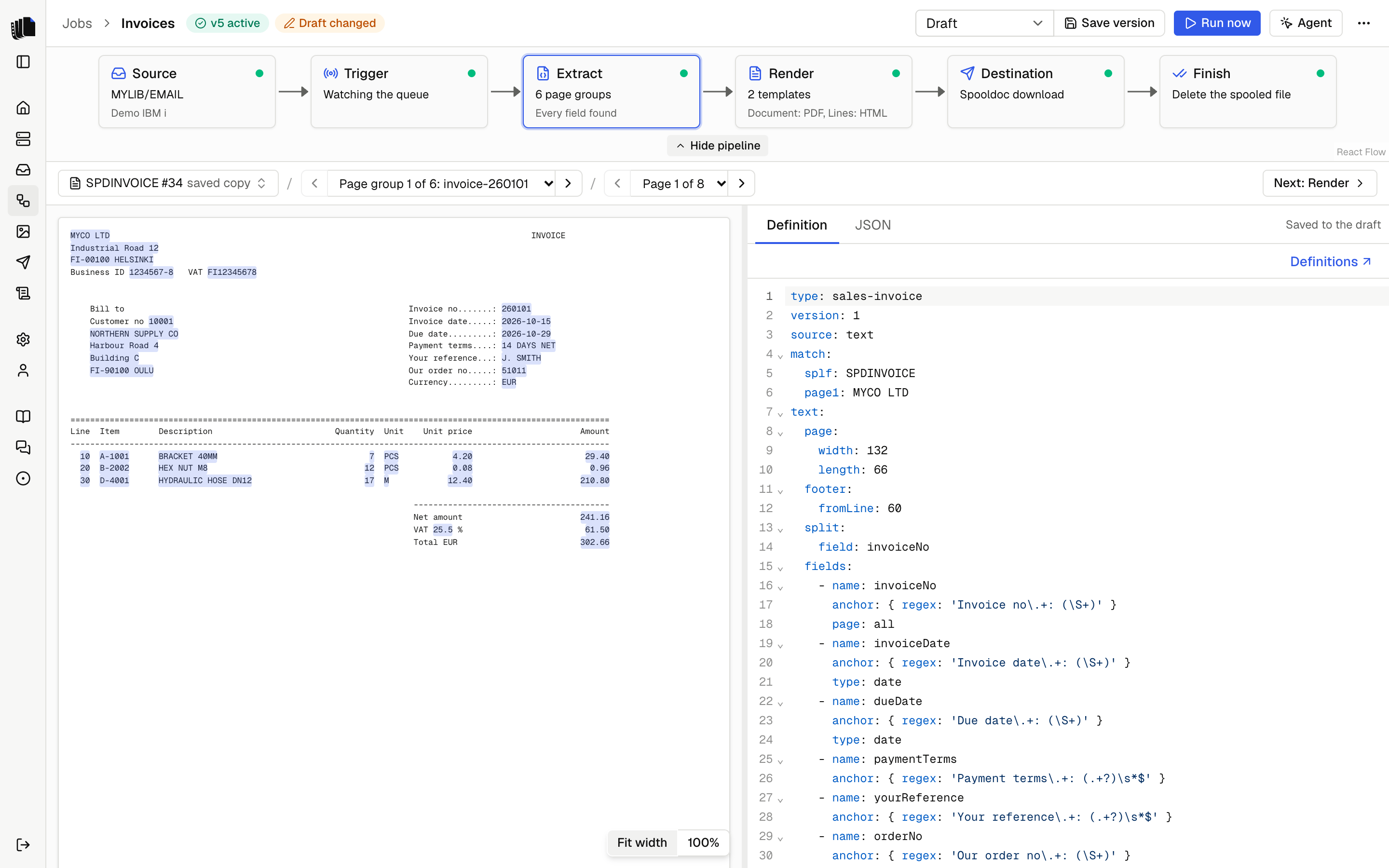Select the Source pipeline node
The image size is (1389, 868).
tap(187, 91)
